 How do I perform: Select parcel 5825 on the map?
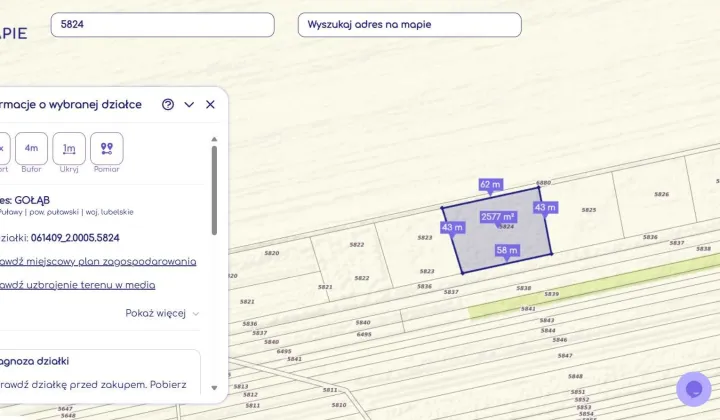click(589, 210)
